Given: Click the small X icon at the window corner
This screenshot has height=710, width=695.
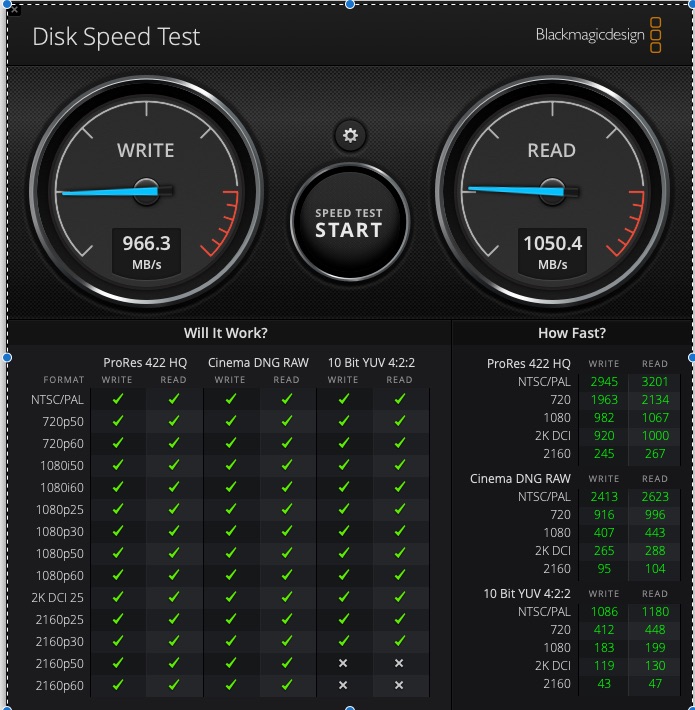Looking at the screenshot, I should coord(14,9).
